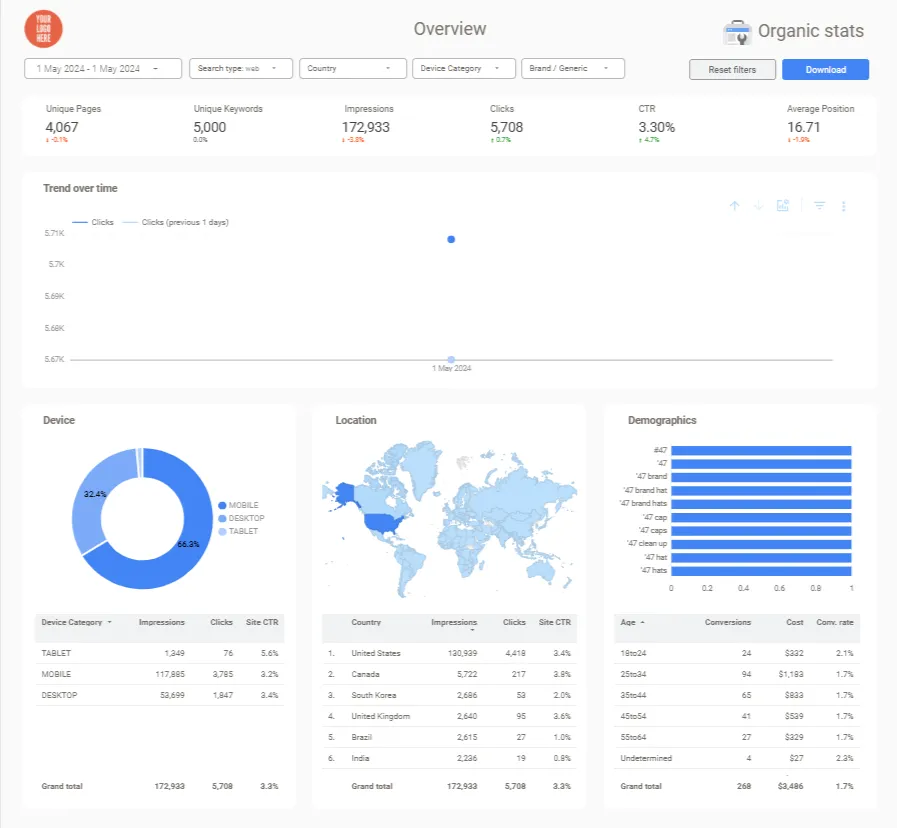The width and height of the screenshot is (897, 828).
Task: Click the blue Download button
Action: point(825,70)
